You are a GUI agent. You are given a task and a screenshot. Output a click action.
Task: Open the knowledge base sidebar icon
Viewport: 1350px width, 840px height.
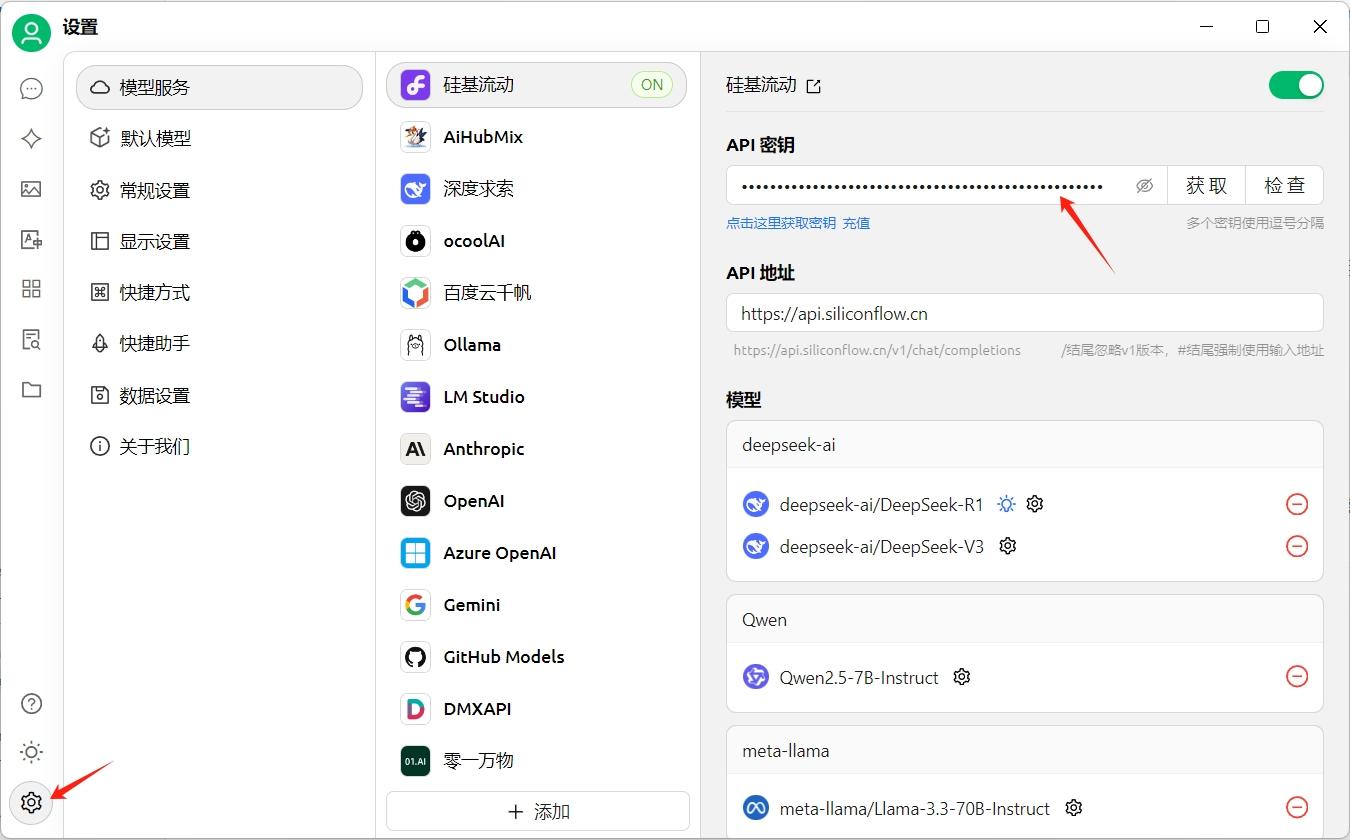coord(31,339)
